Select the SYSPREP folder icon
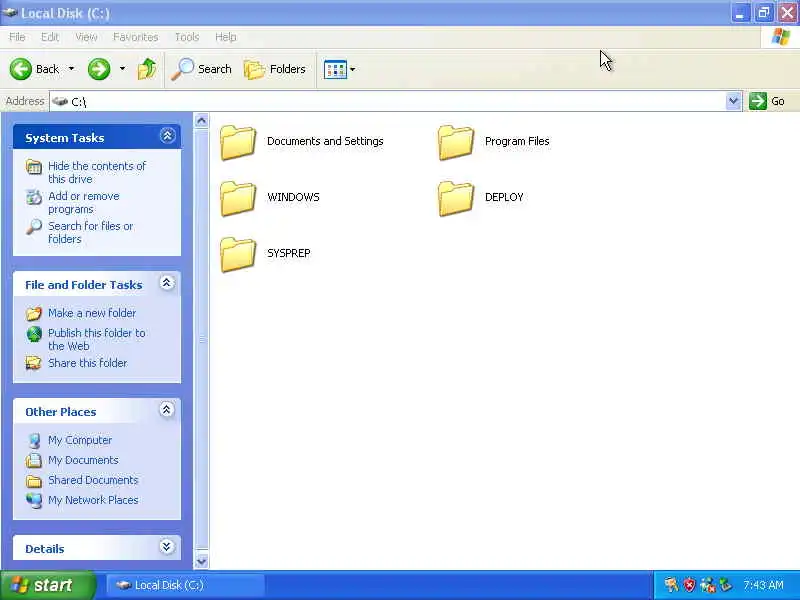 pos(238,255)
